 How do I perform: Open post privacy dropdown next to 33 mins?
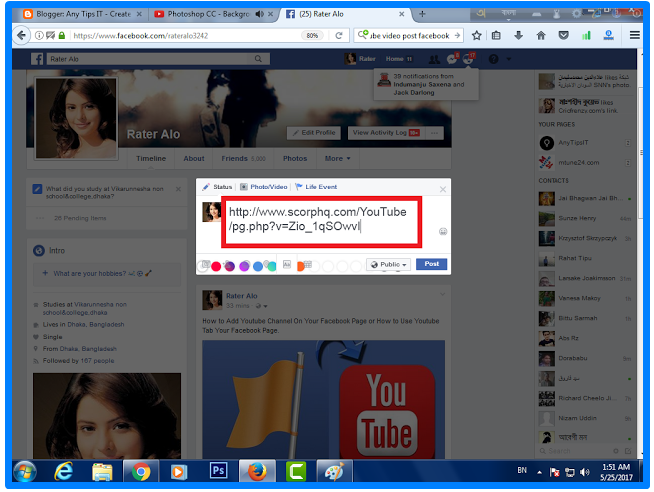(262, 306)
